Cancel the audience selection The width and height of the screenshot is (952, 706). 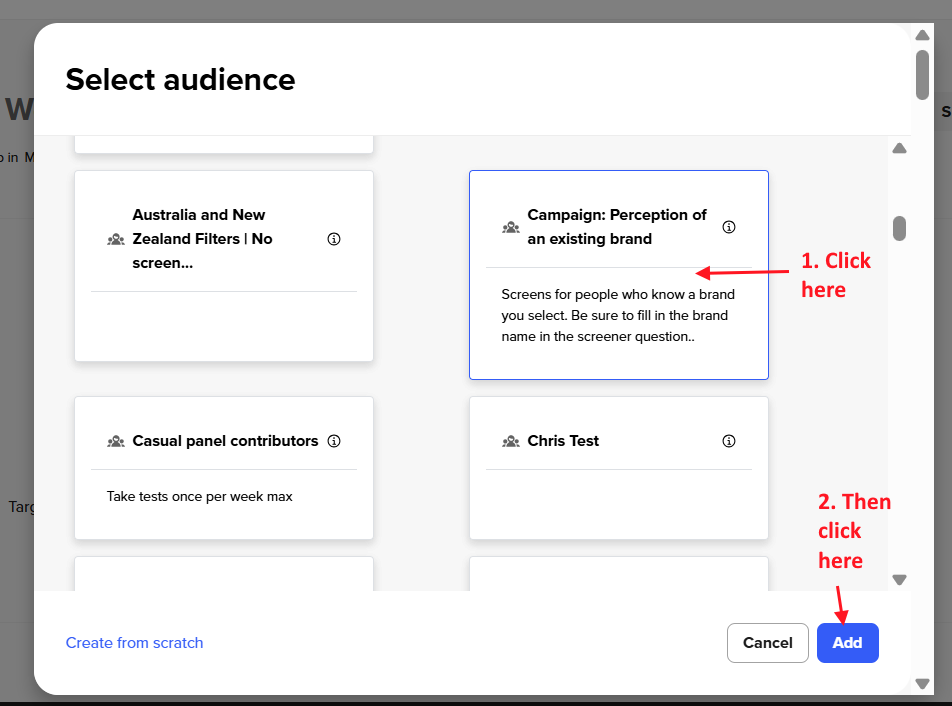click(767, 643)
